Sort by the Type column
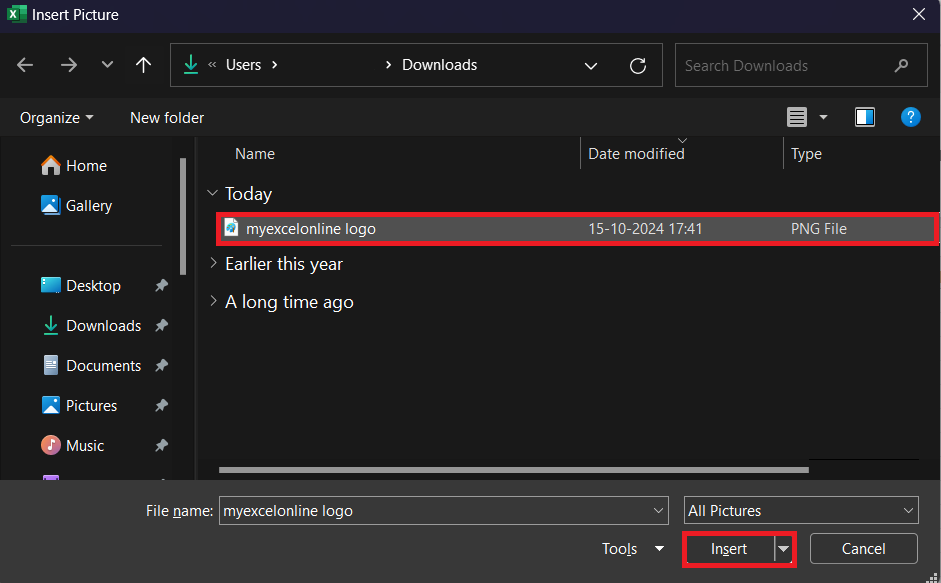 (x=806, y=154)
